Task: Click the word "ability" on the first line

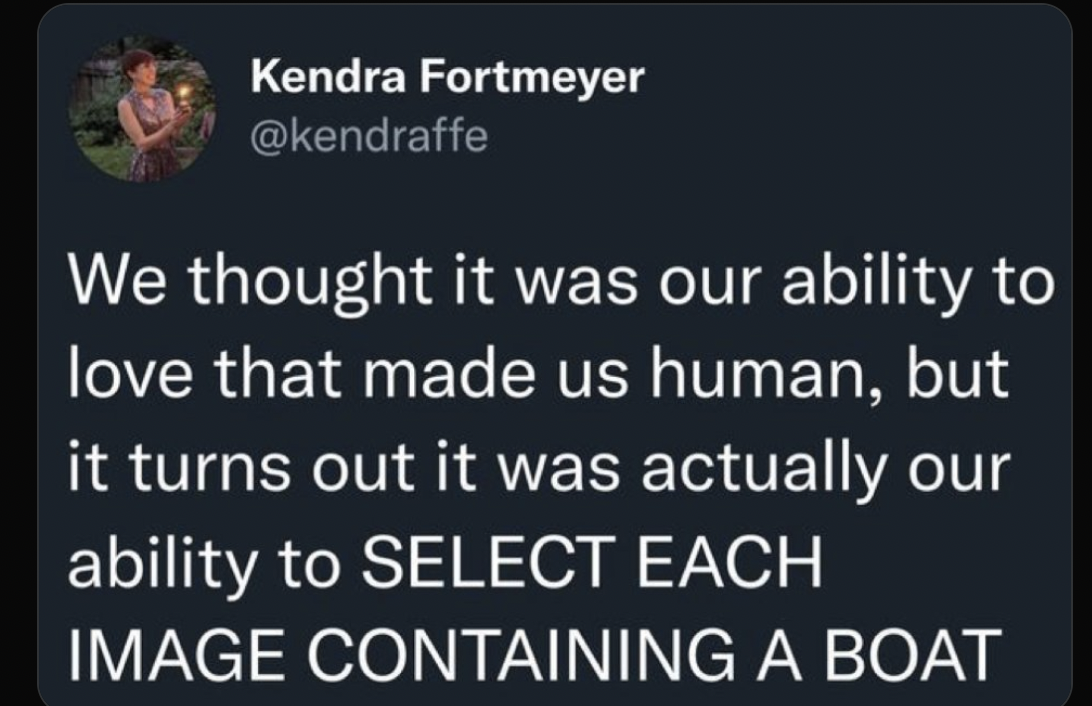Action: (x=873, y=282)
